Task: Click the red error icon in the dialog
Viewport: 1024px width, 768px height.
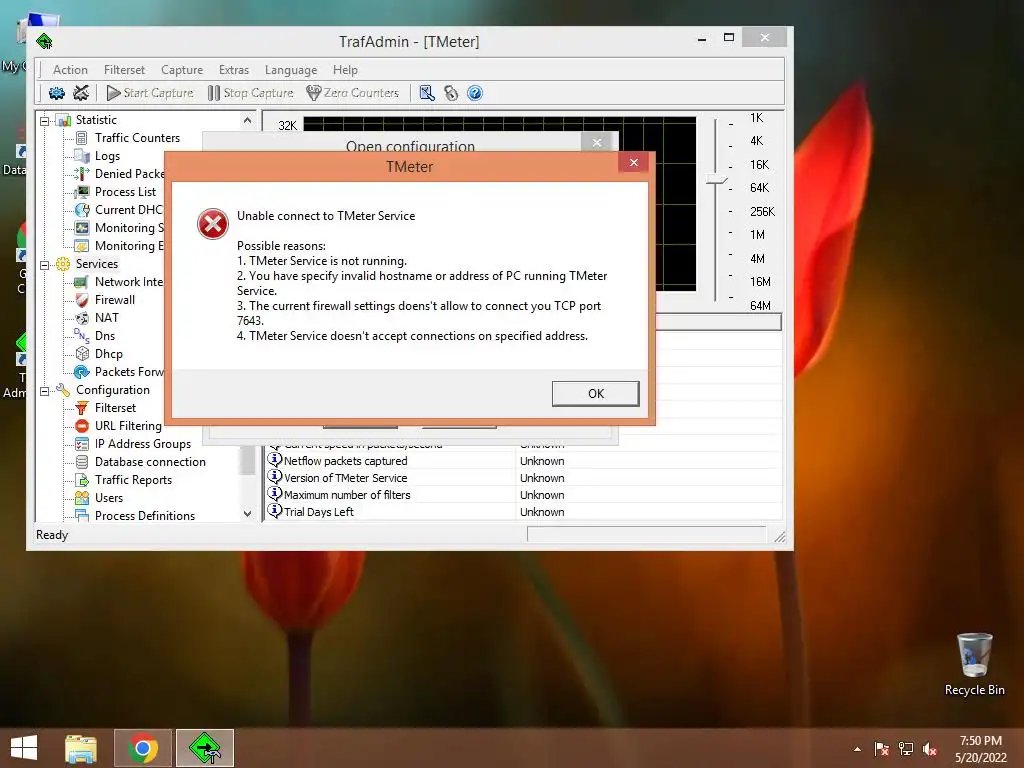Action: point(213,224)
